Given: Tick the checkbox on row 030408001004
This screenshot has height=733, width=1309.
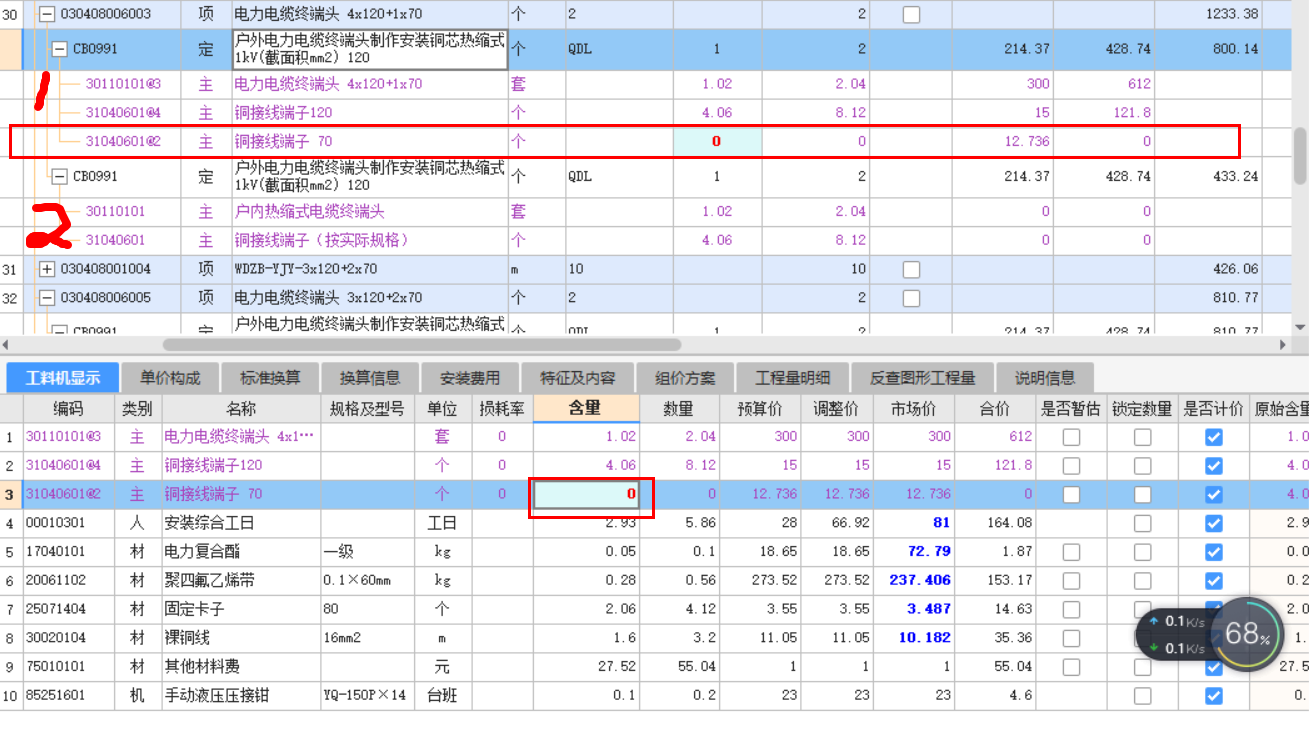Looking at the screenshot, I should point(910,270).
